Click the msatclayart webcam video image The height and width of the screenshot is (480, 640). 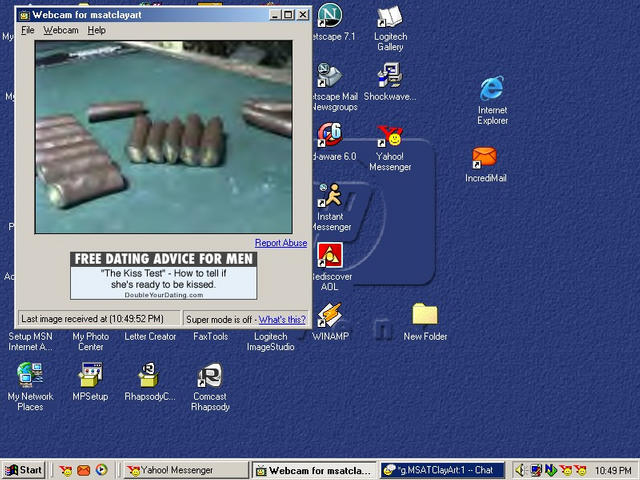tap(164, 137)
